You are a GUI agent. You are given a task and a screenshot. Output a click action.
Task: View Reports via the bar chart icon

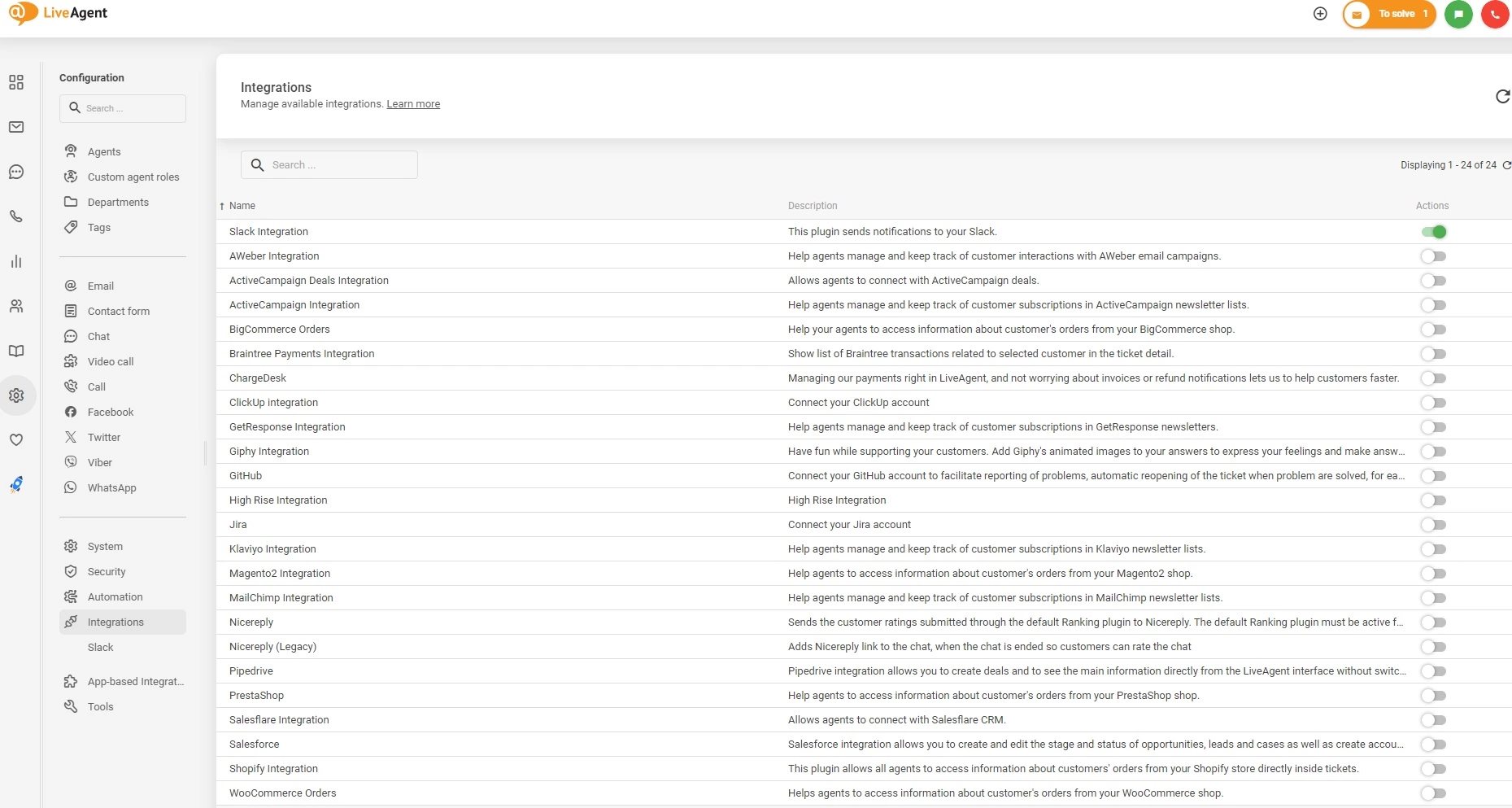pyautogui.click(x=16, y=261)
